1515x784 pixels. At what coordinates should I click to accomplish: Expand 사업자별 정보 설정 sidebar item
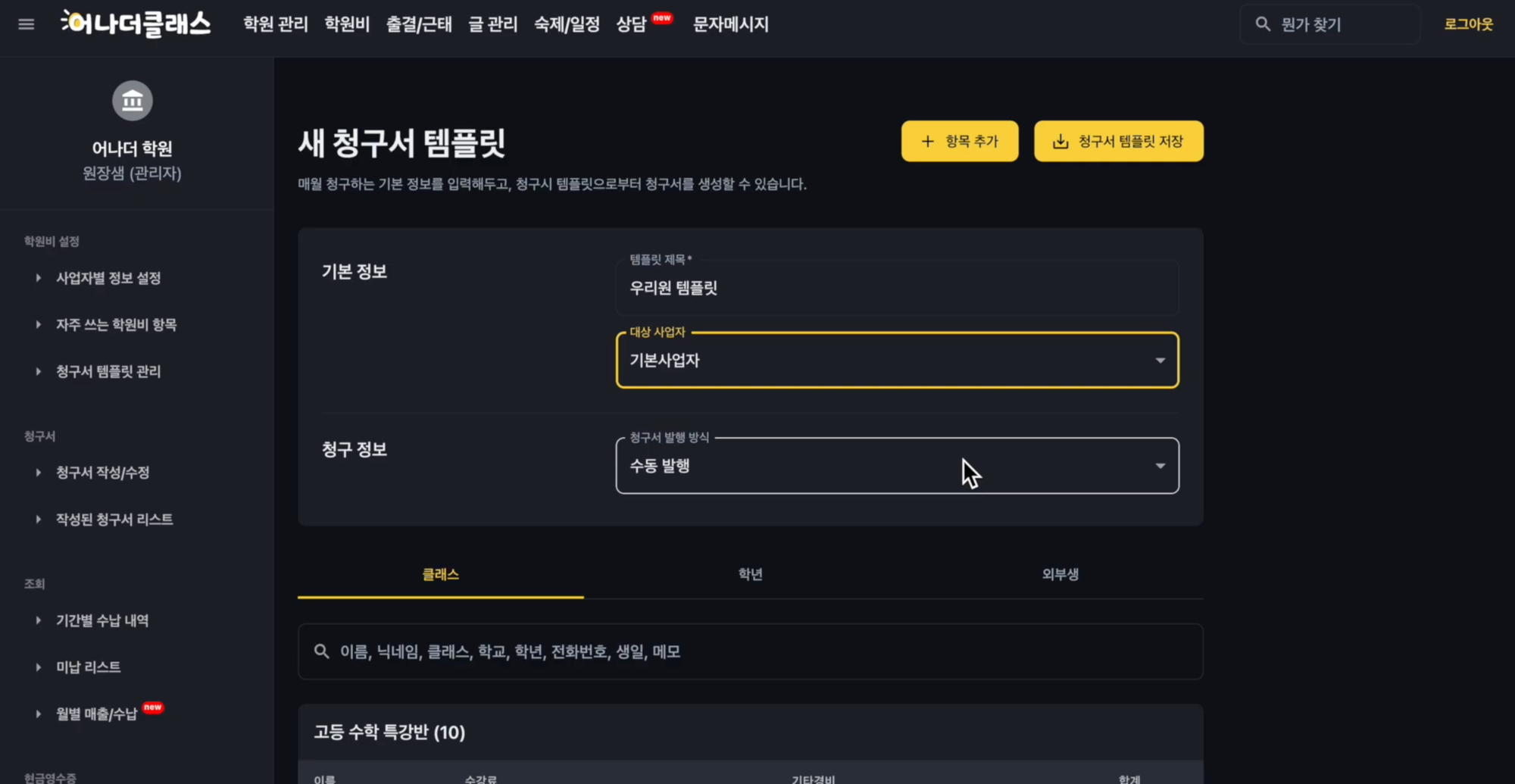coord(108,278)
